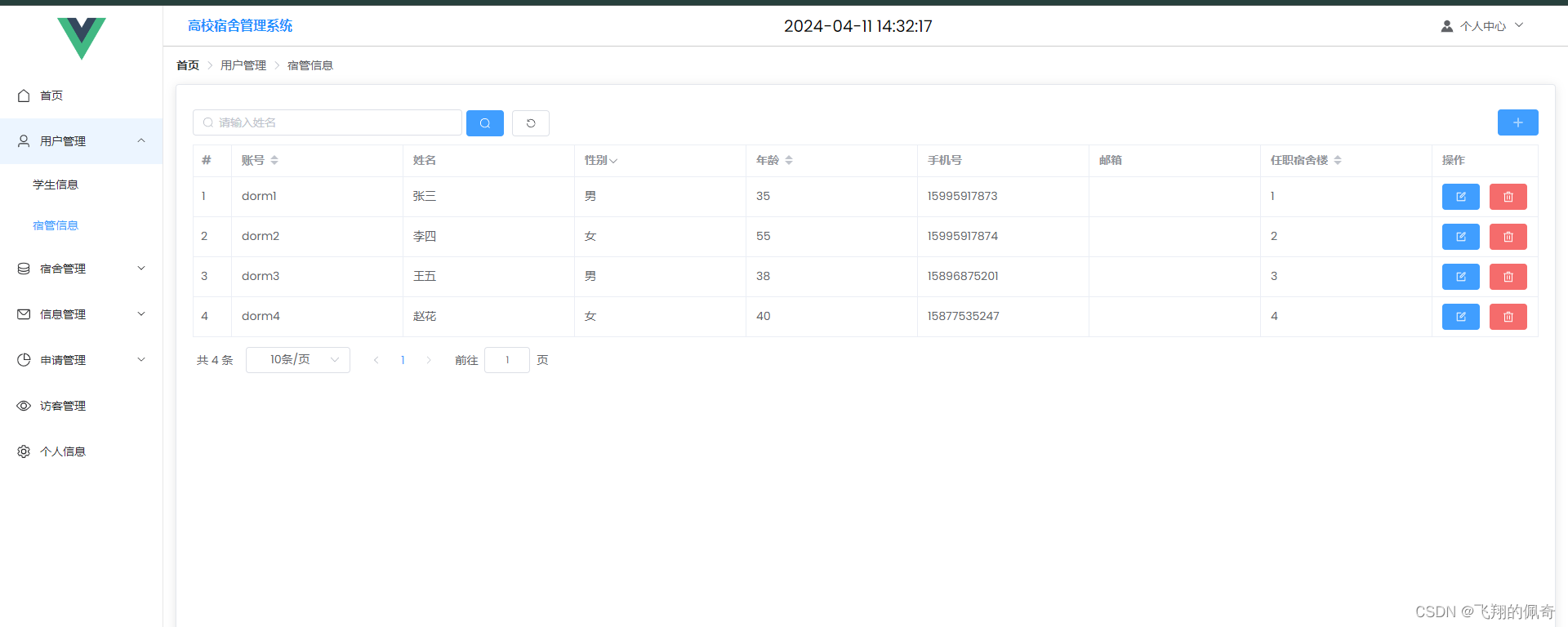This screenshot has width=1568, height=627.
Task: Open 个人信息 in sidebar
Action: (x=63, y=451)
